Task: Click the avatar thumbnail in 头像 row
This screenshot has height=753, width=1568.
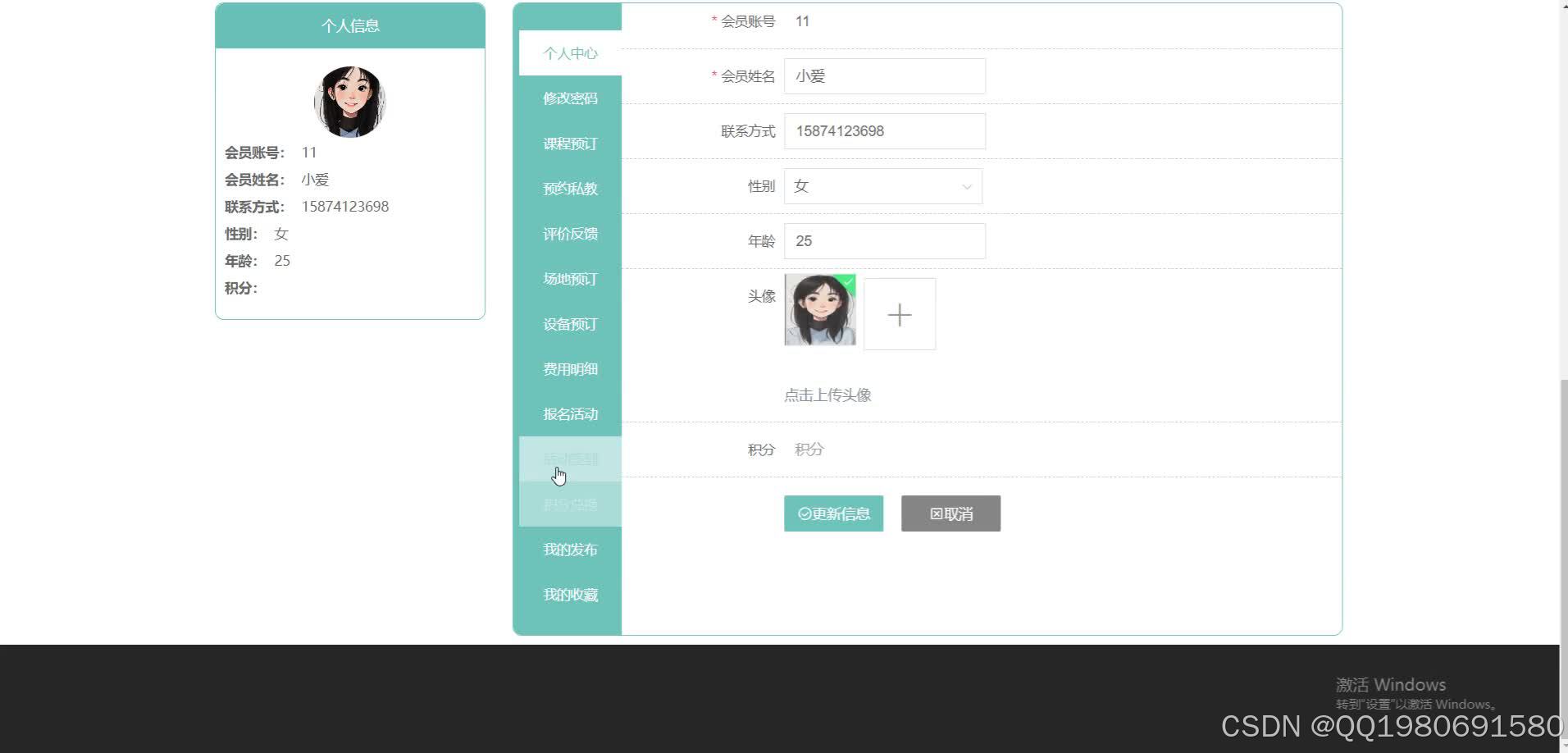Action: pos(819,313)
